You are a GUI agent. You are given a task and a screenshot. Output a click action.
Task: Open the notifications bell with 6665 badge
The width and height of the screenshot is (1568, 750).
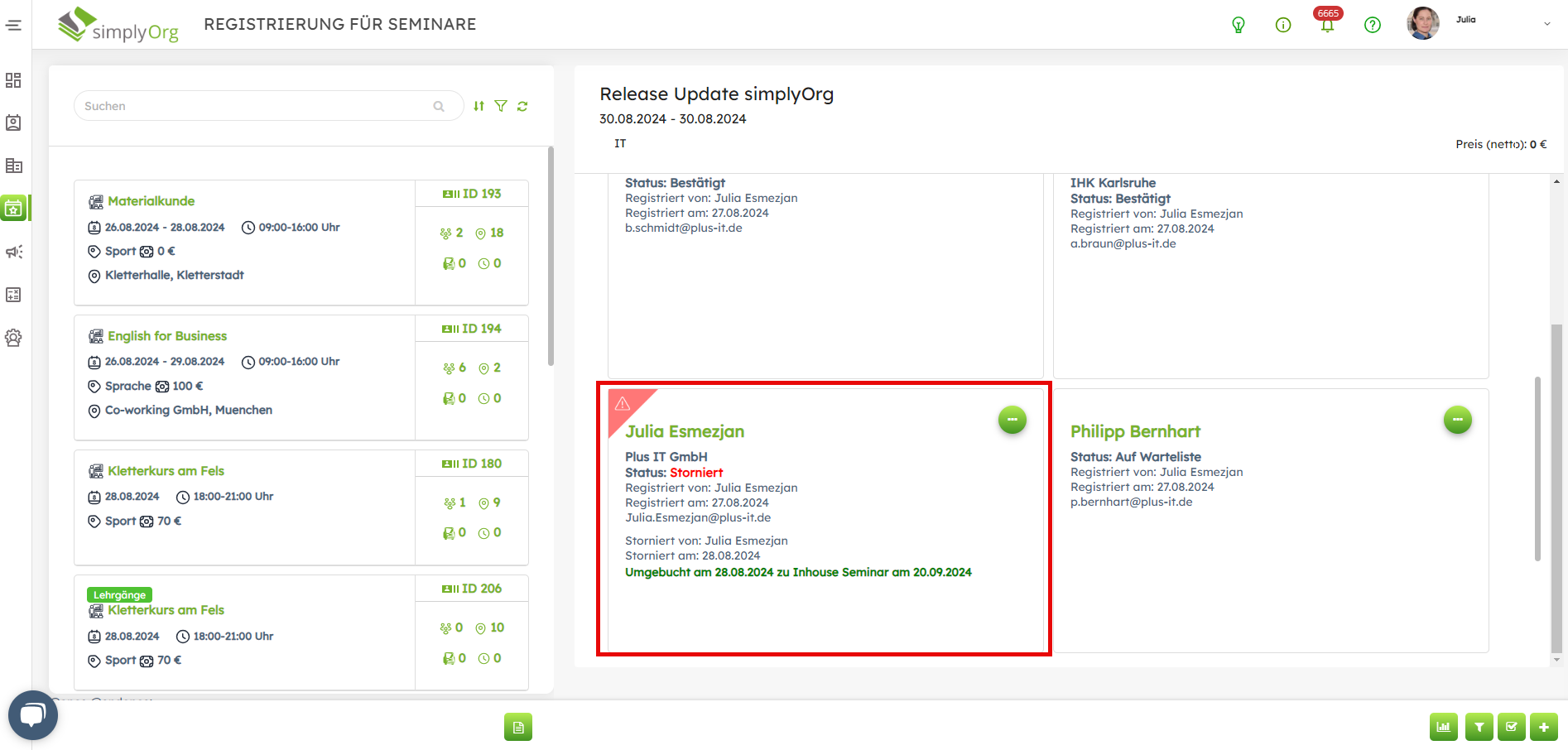pyautogui.click(x=1327, y=25)
